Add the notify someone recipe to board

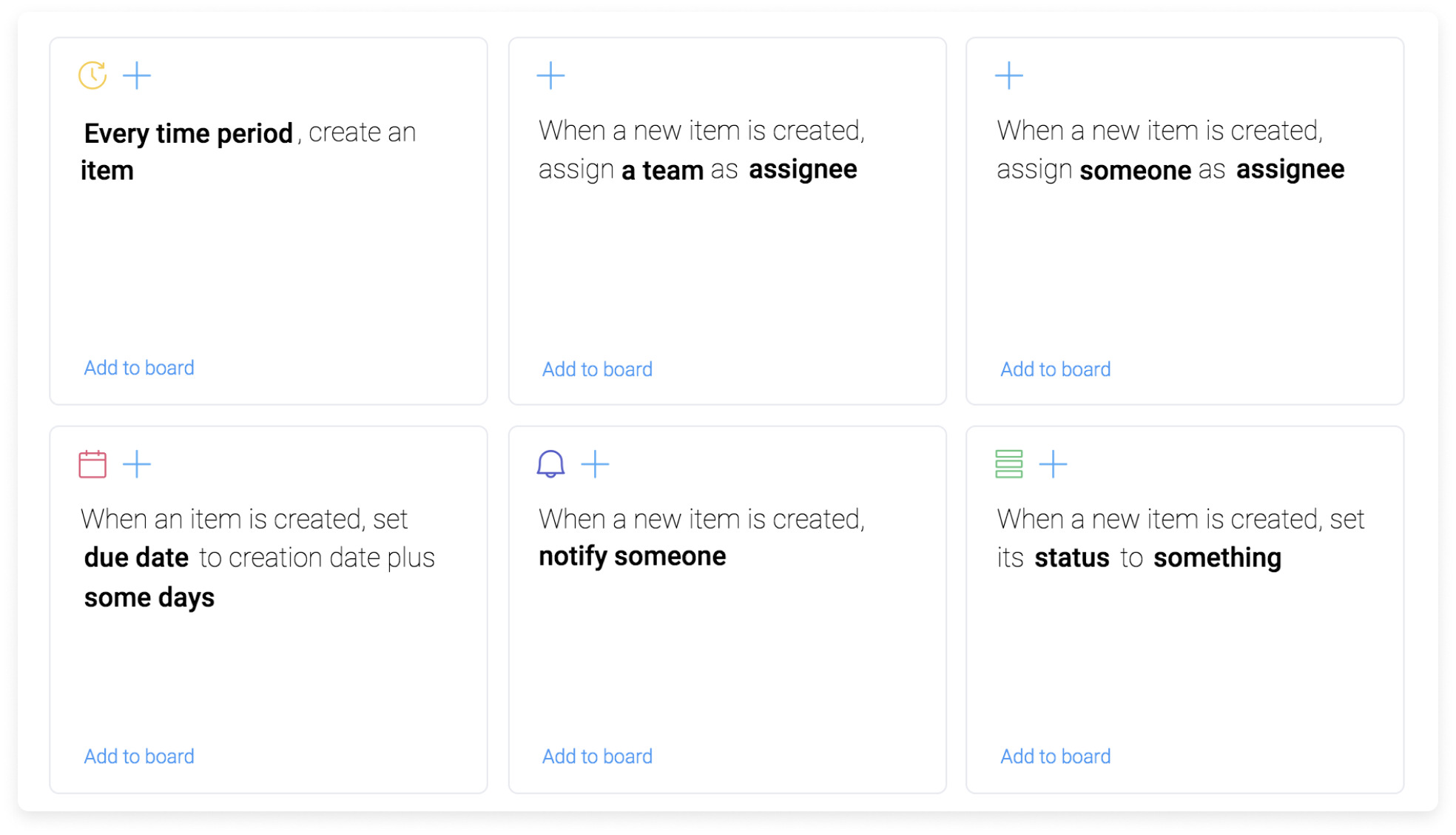(x=597, y=756)
